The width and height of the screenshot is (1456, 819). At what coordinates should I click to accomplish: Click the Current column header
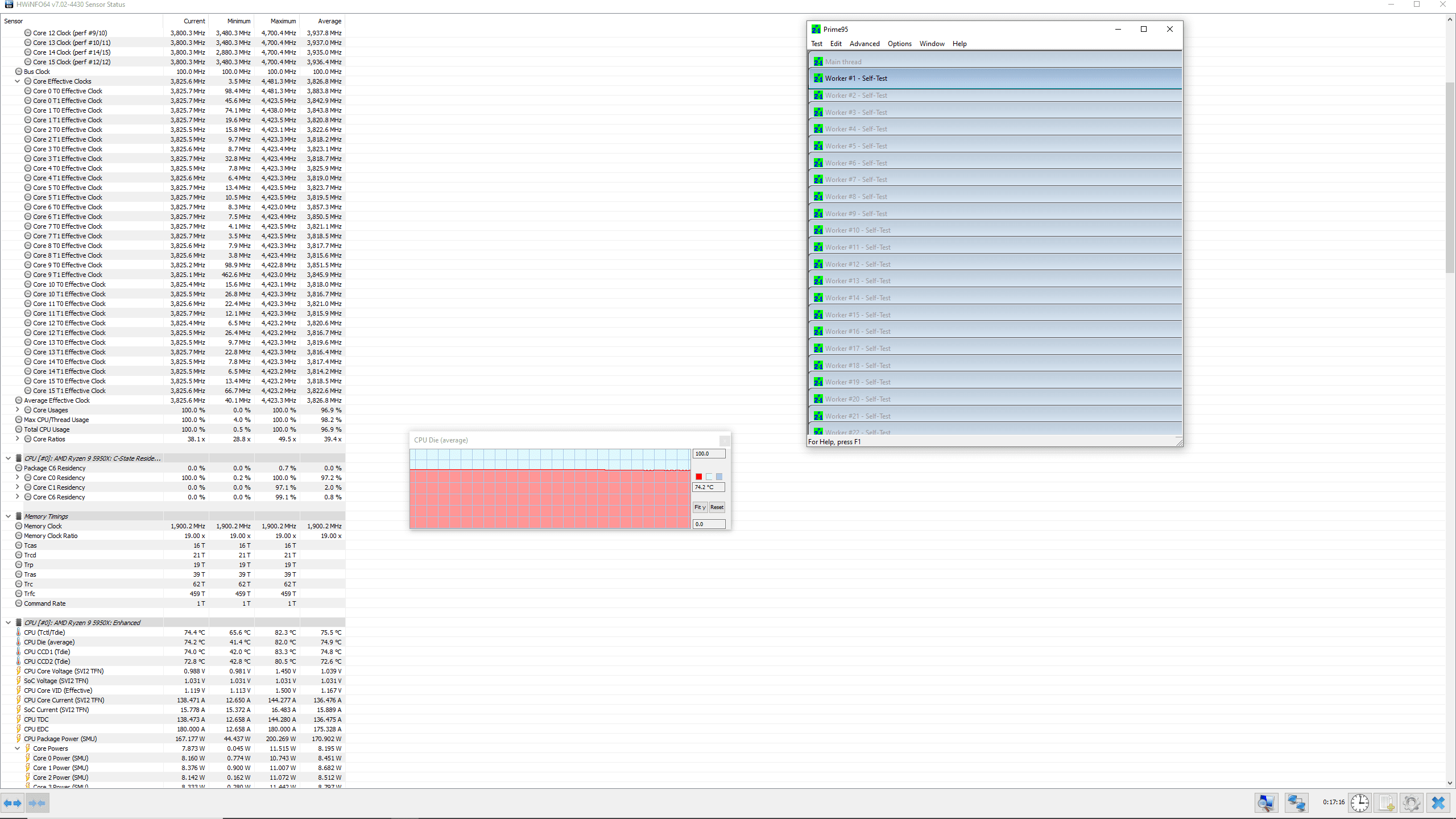click(x=186, y=21)
